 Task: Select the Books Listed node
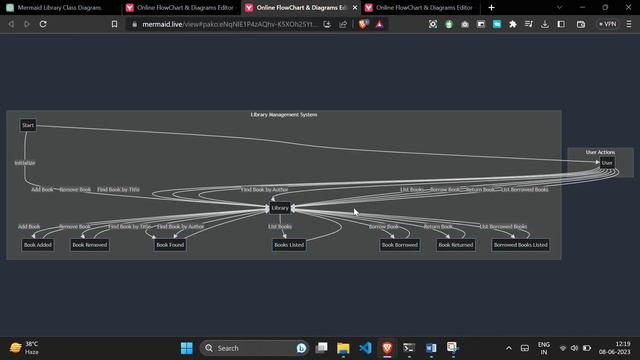point(289,245)
